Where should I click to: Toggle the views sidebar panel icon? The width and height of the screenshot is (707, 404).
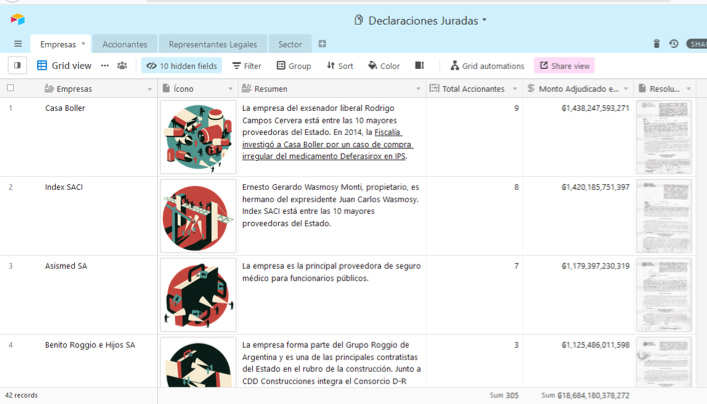(17, 66)
